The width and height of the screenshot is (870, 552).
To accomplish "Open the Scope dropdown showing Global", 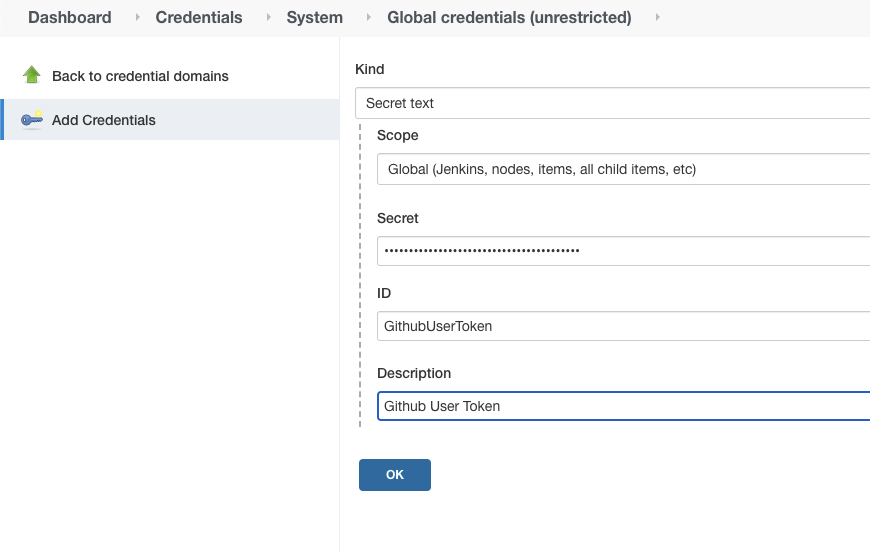I will (x=624, y=169).
